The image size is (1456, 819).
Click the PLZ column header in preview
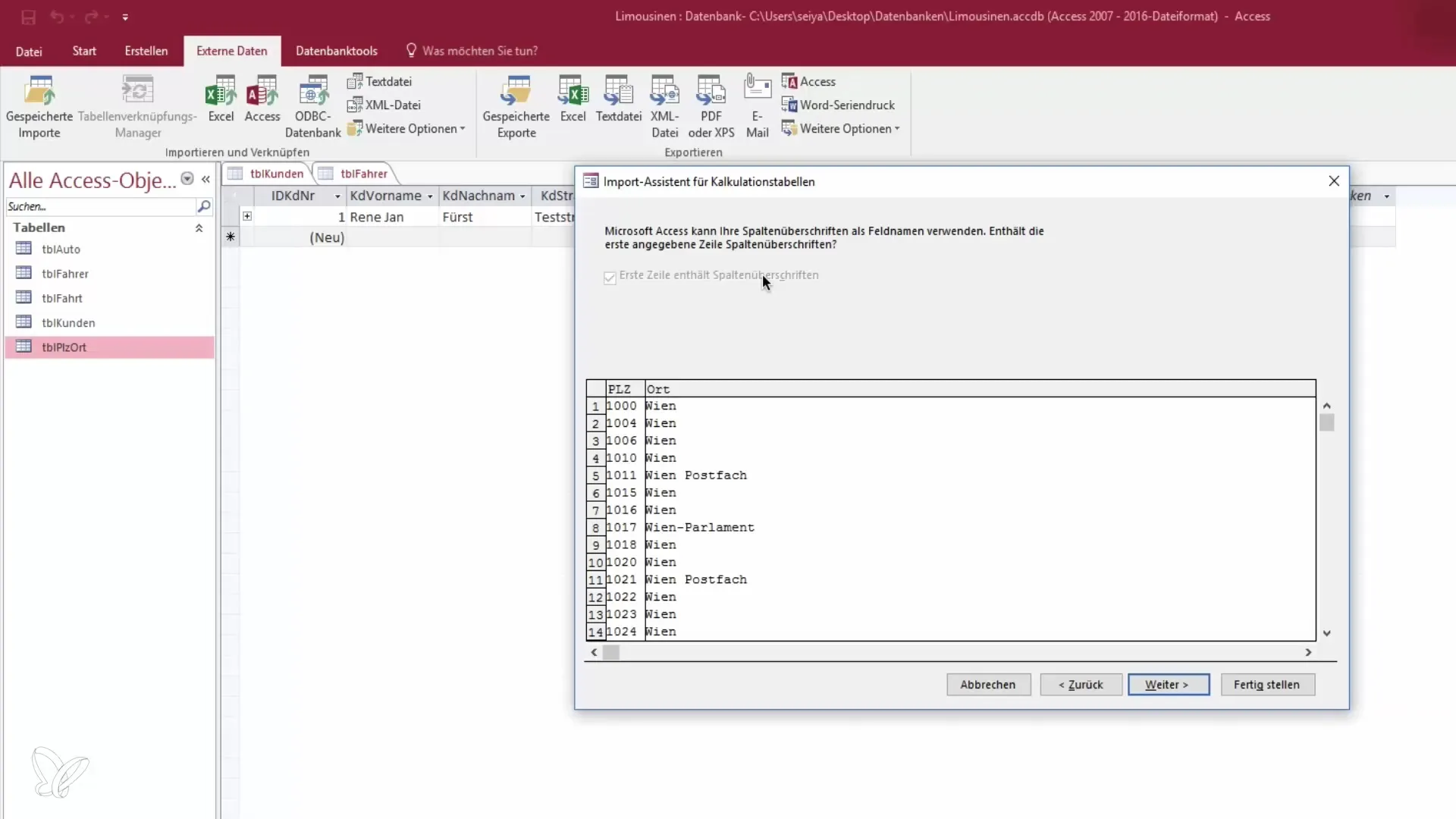[625, 389]
